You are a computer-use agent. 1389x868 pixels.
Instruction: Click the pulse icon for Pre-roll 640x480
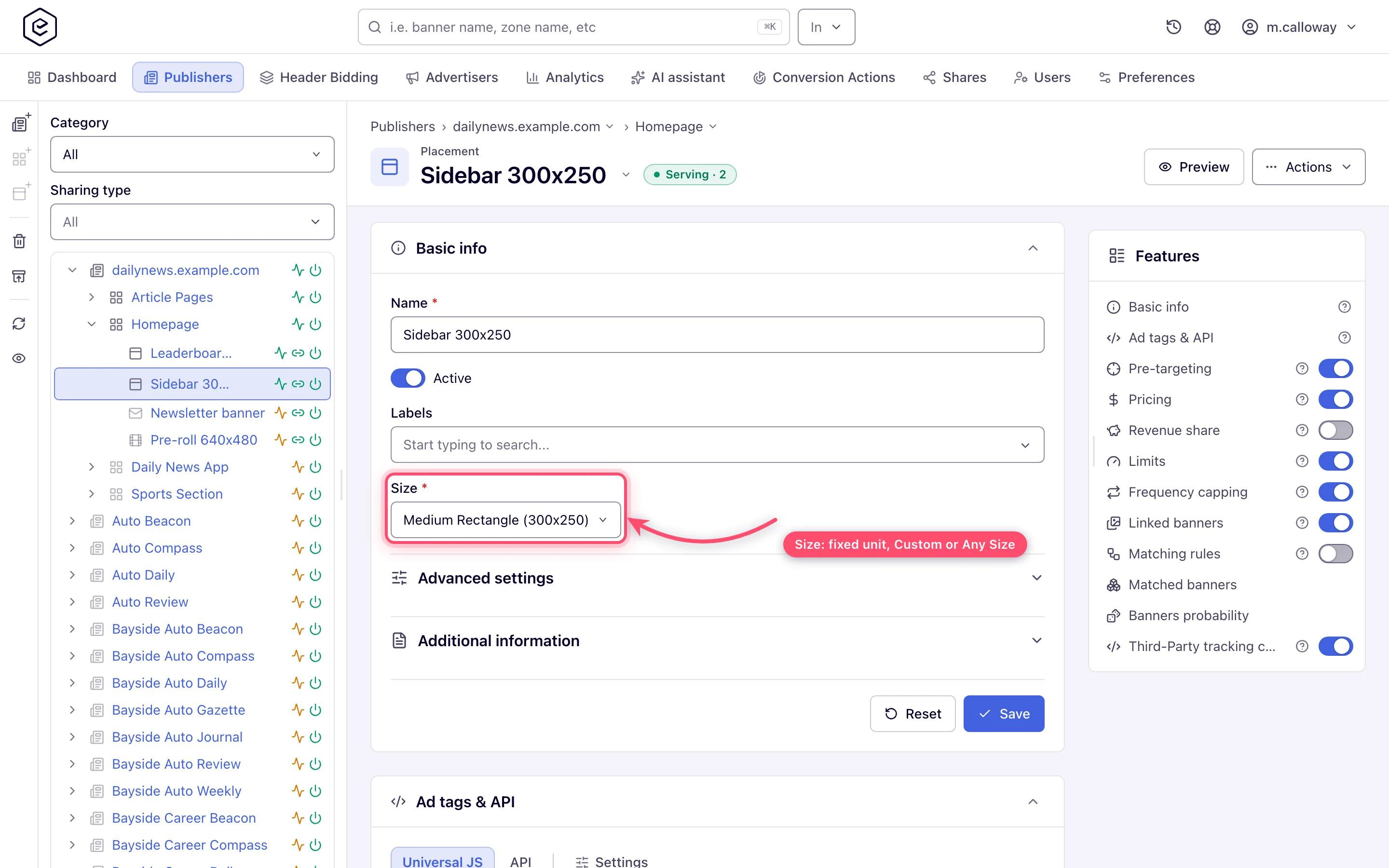[280, 440]
